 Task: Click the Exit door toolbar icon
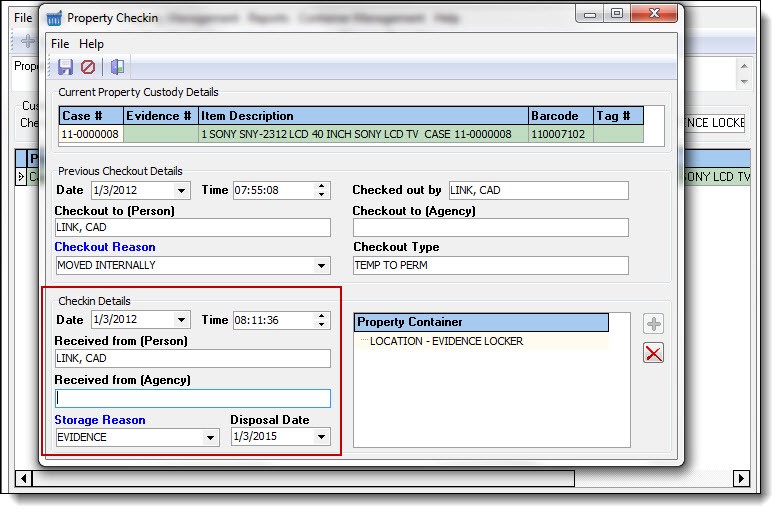click(117, 67)
